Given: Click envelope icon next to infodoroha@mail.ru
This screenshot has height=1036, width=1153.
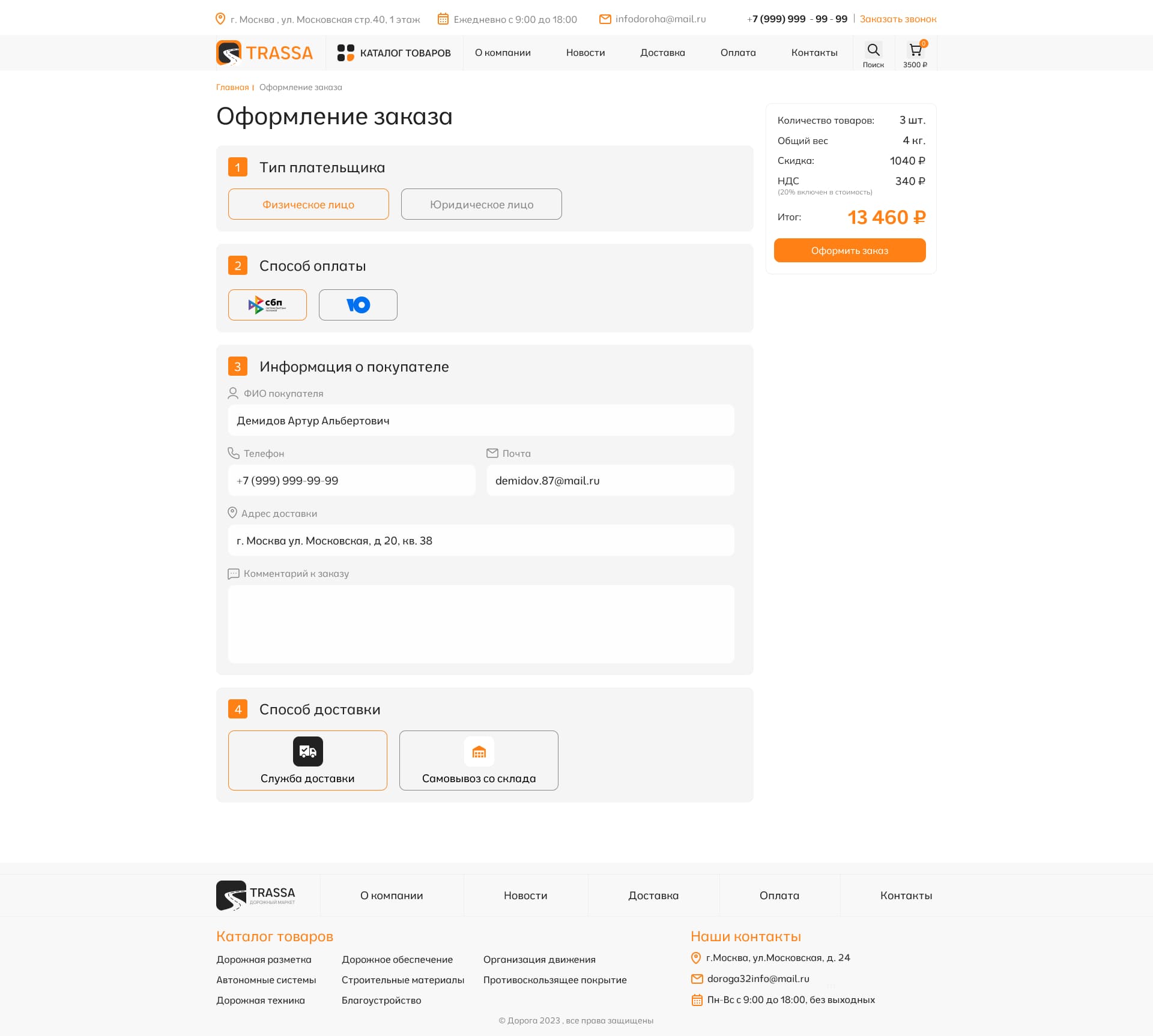Looking at the screenshot, I should point(605,19).
